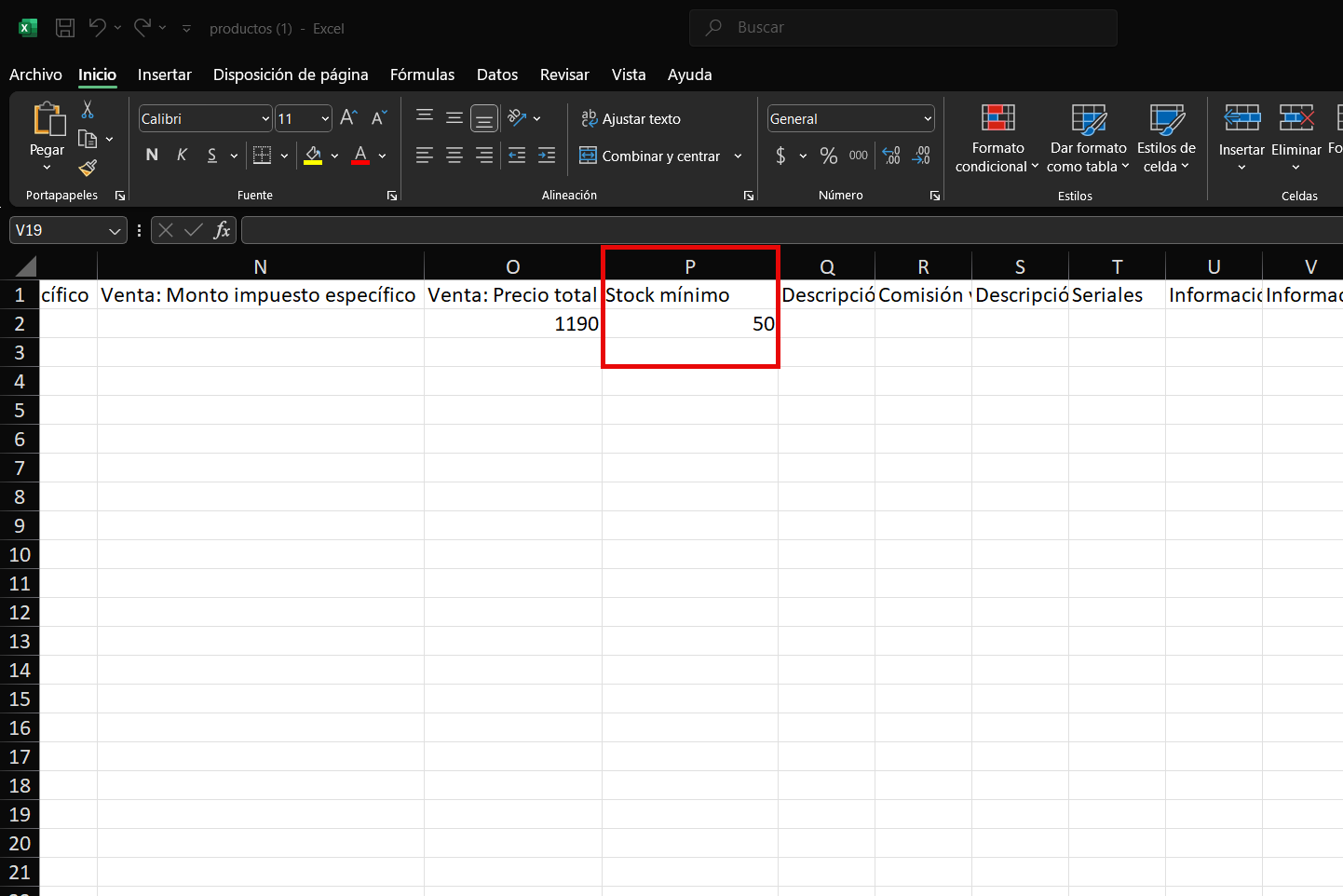Click in the formula bar

(792, 230)
